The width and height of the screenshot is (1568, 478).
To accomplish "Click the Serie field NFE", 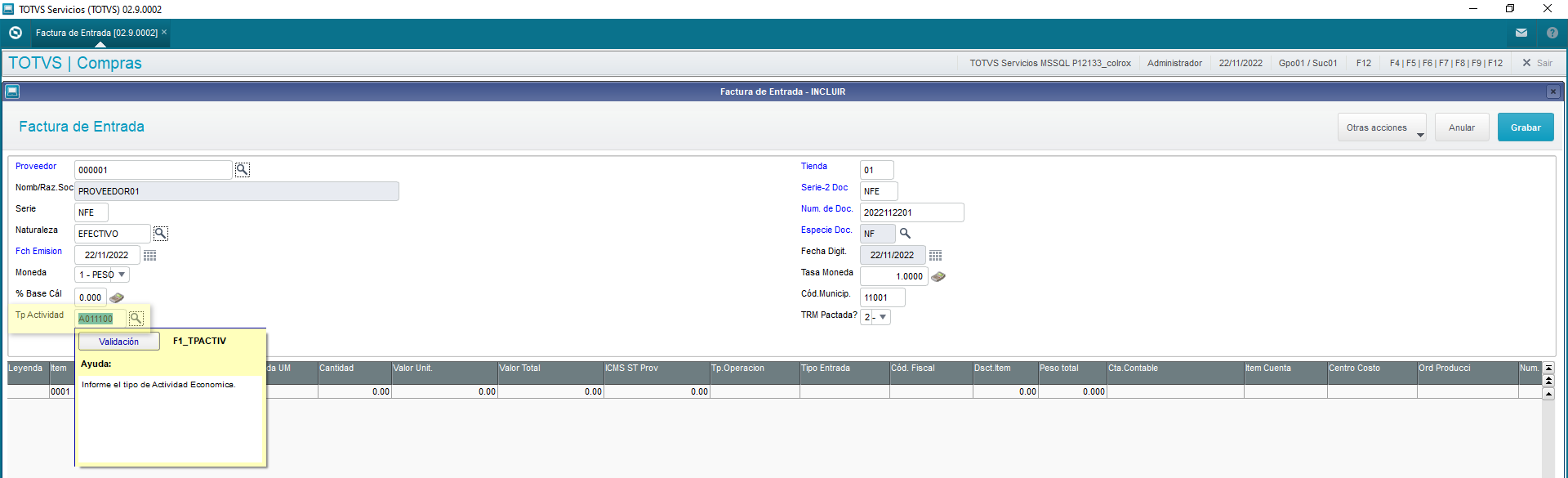I will [91, 212].
